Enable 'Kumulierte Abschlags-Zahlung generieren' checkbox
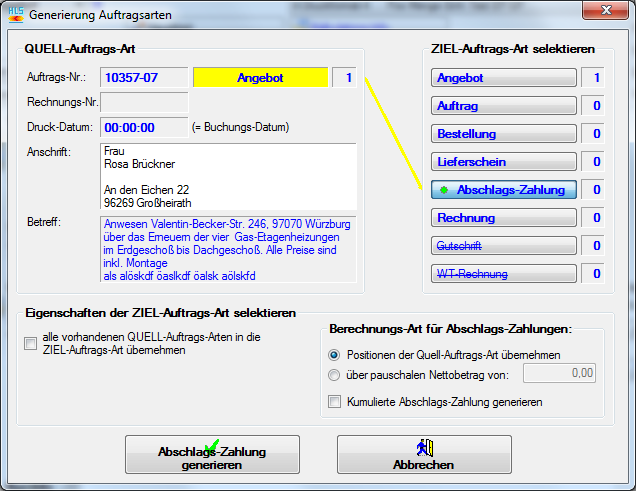 point(335,402)
